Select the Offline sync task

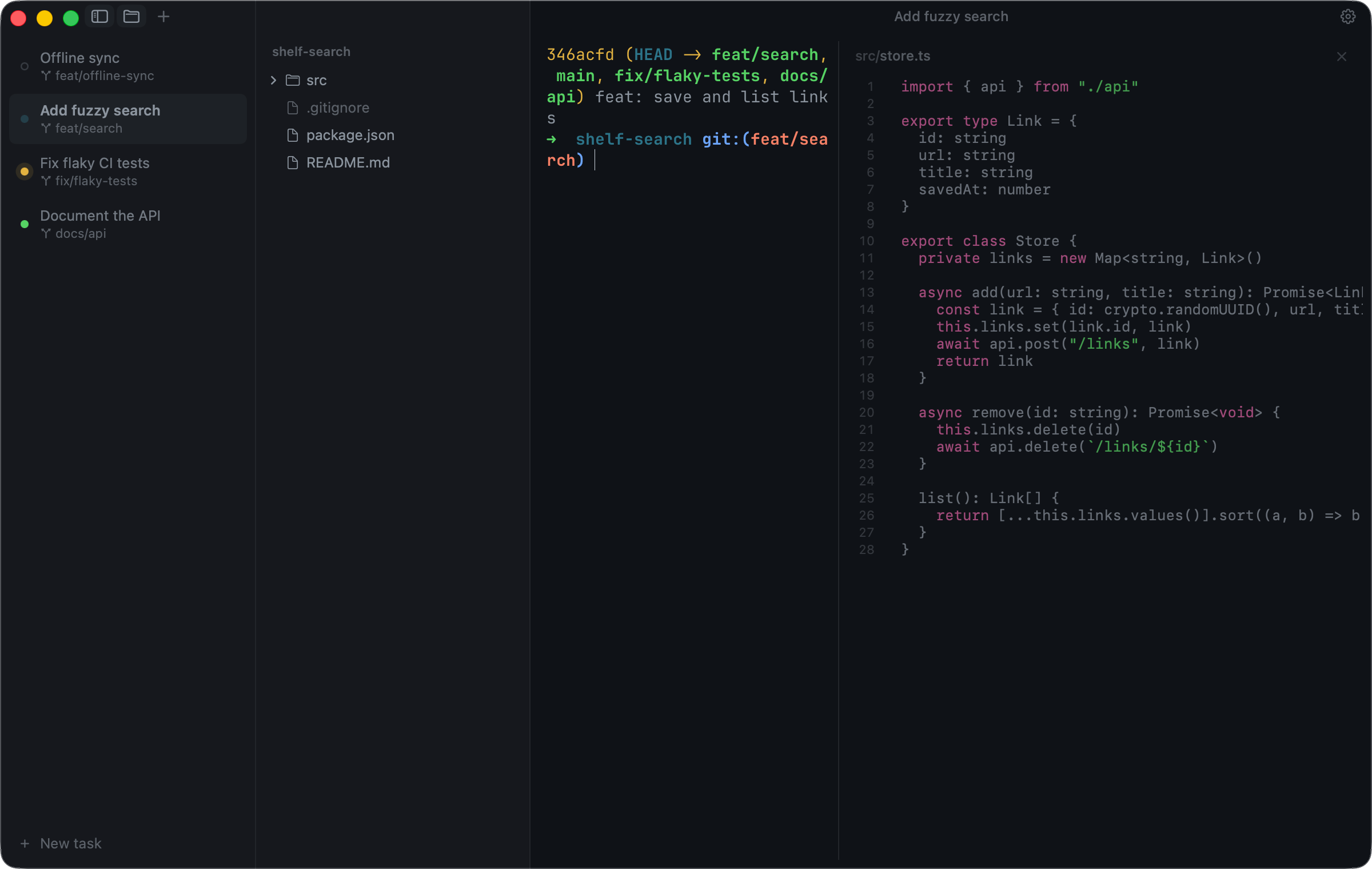(128, 66)
